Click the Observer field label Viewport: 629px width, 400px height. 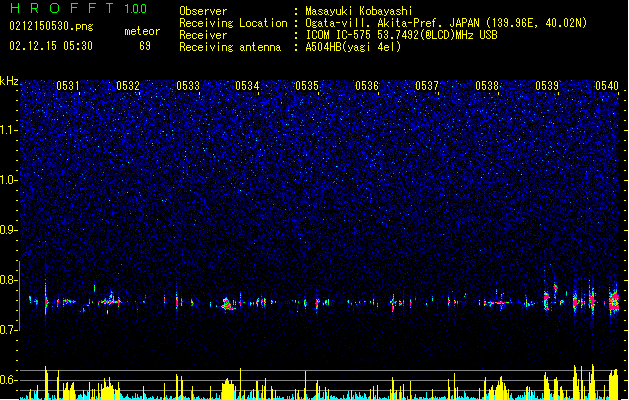click(x=203, y=11)
